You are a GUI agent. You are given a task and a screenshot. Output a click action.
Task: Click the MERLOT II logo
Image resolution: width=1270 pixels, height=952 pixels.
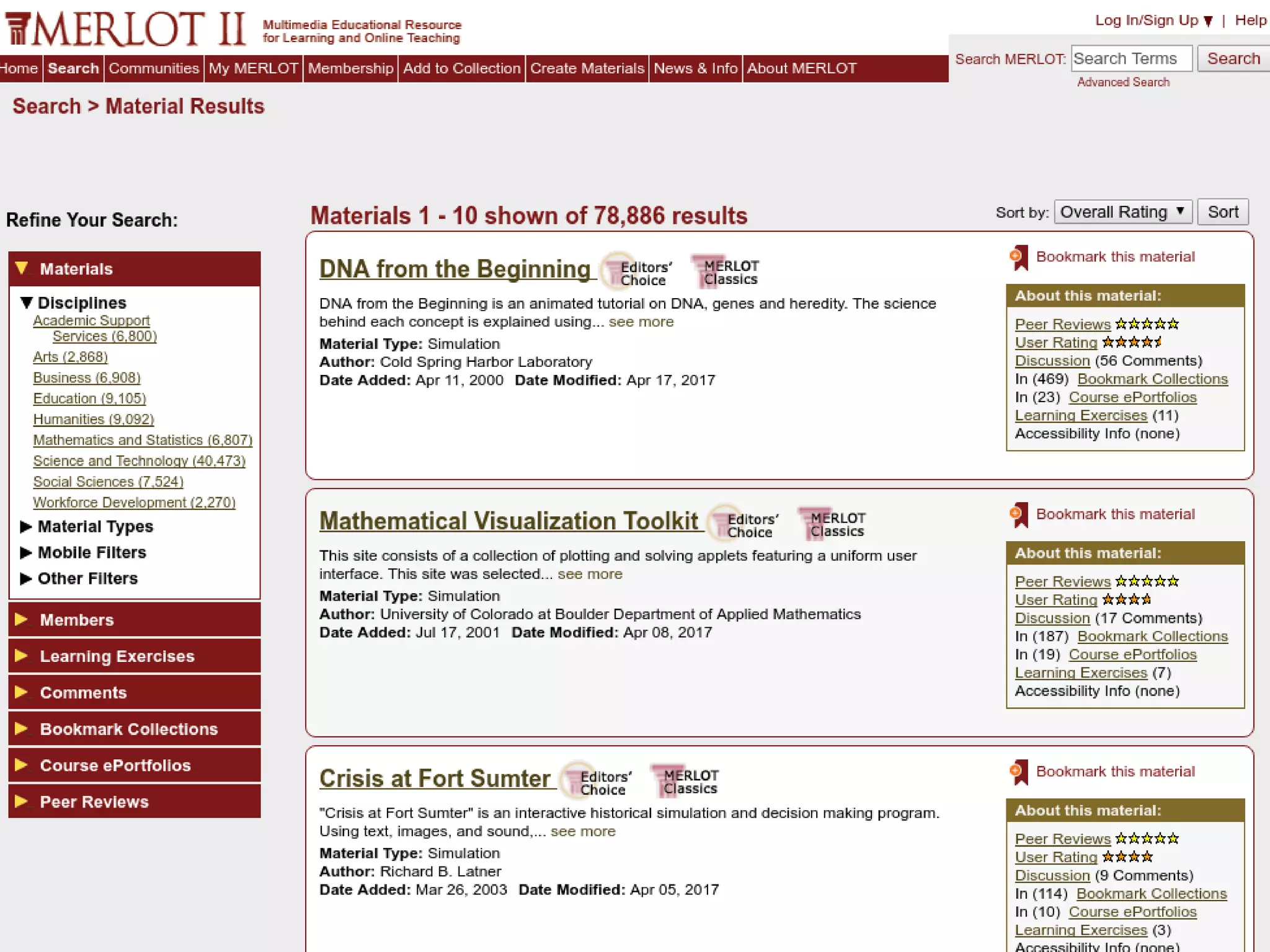click(x=124, y=29)
